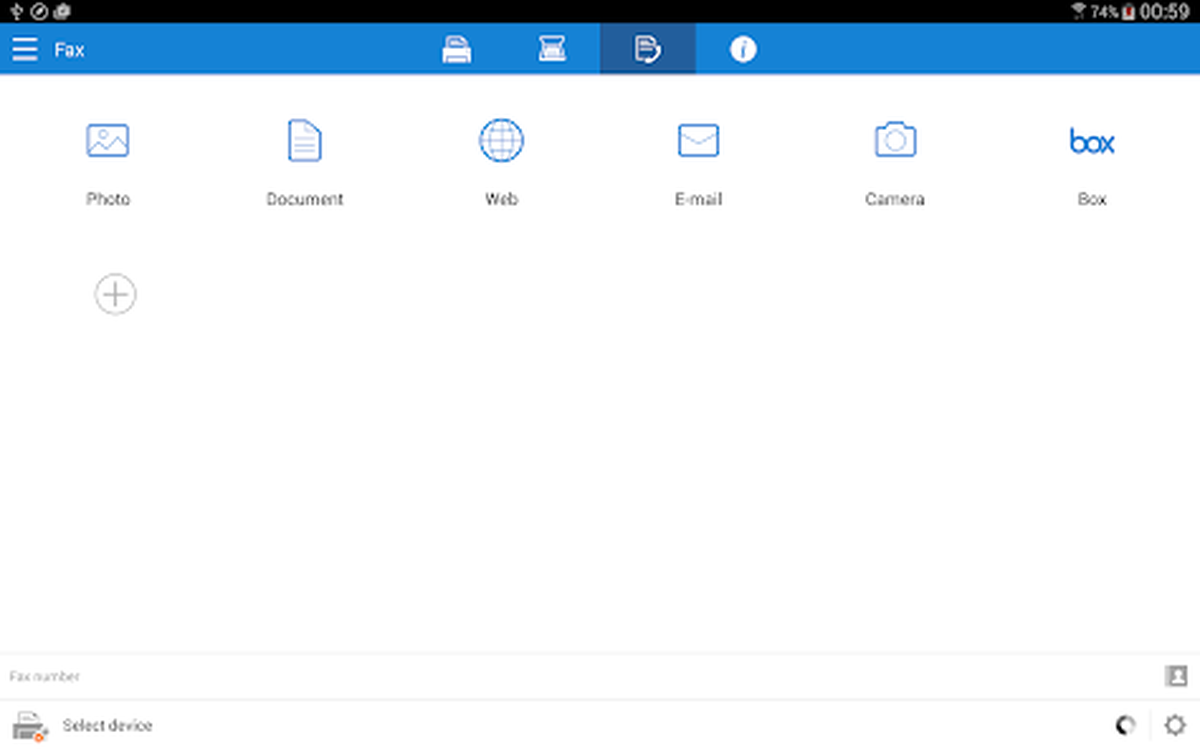1200x749 pixels.
Task: Add a new service with plus icon
Action: point(116,294)
